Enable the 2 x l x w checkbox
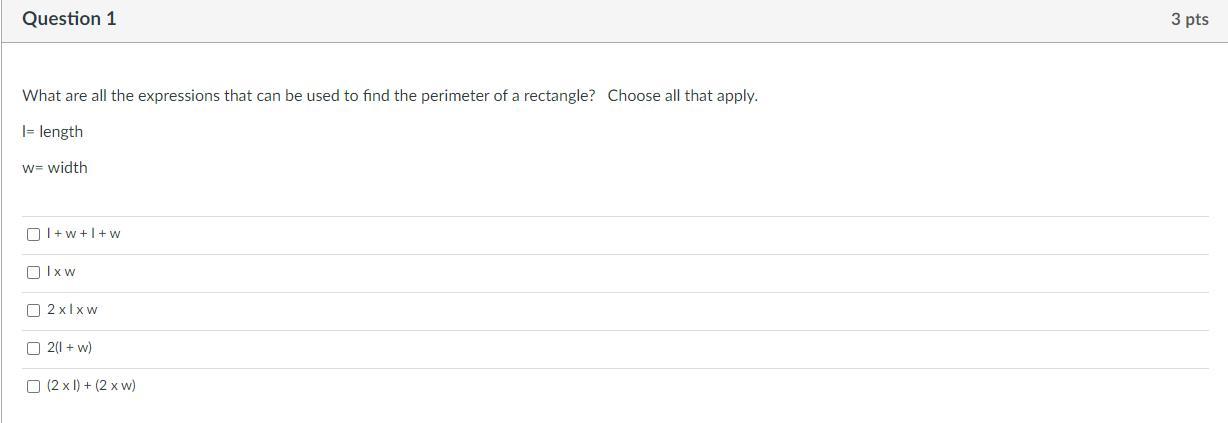Screen dimensions: 1228x423 point(34,310)
